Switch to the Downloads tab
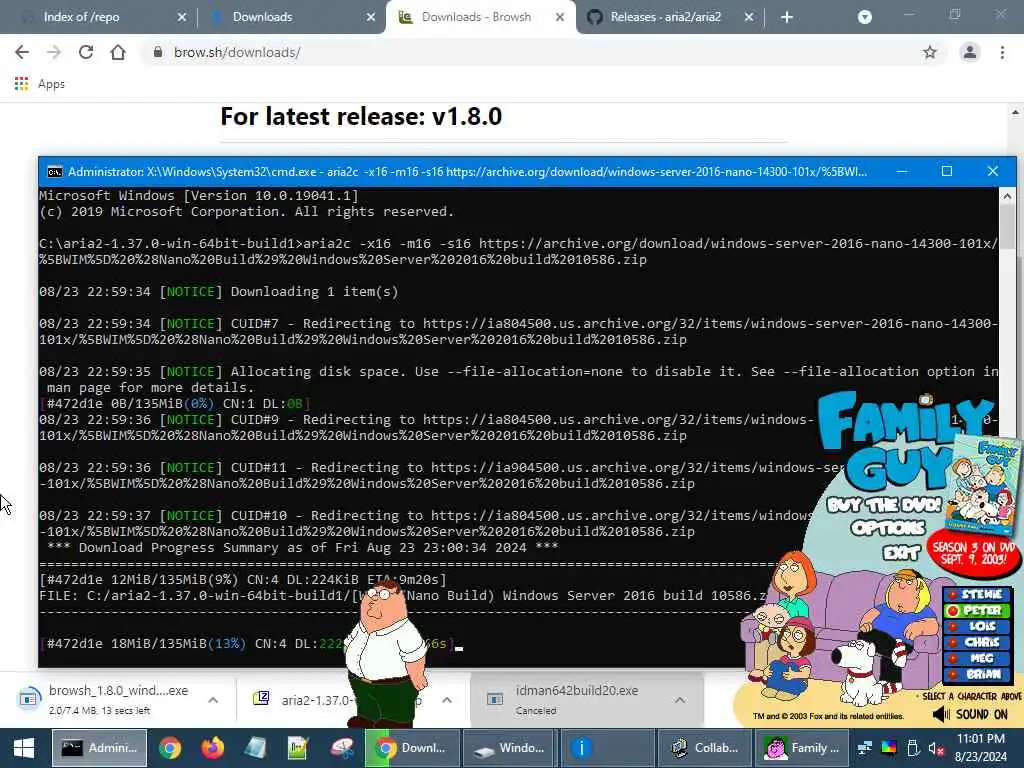 (x=287, y=17)
